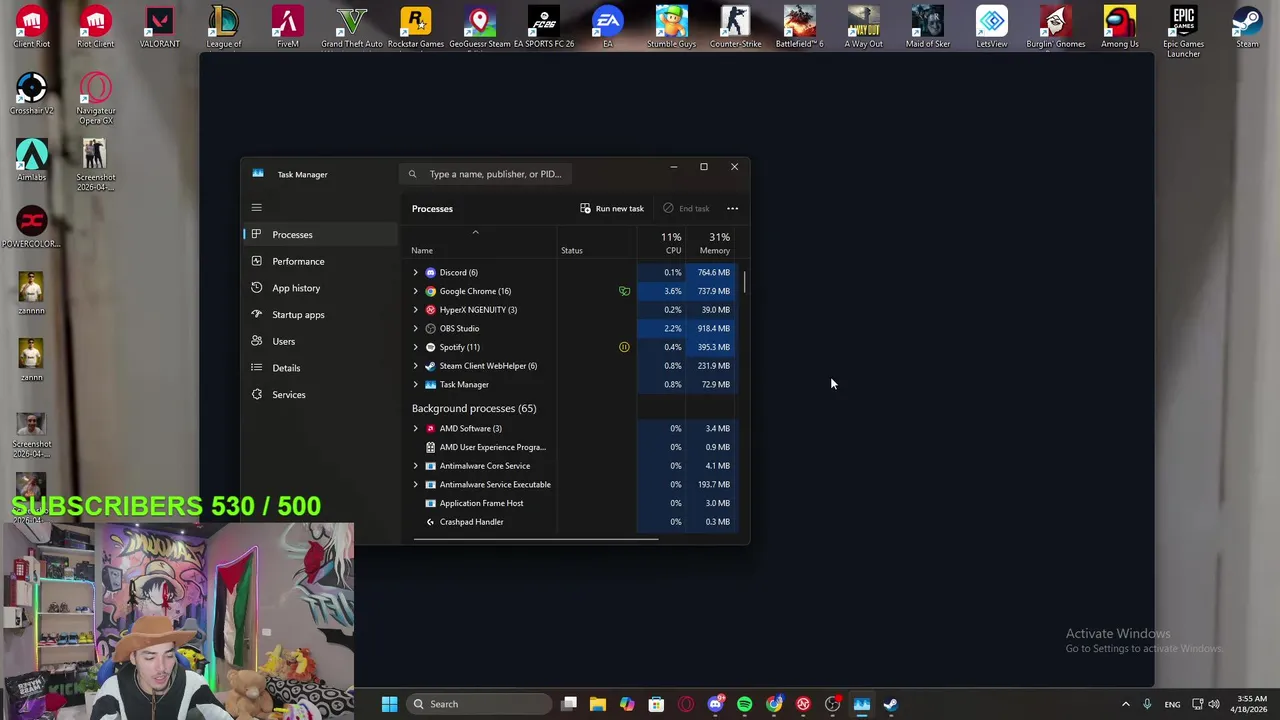The height and width of the screenshot is (720, 1280).
Task: Select the Processes navigation item
Action: (x=320, y=234)
